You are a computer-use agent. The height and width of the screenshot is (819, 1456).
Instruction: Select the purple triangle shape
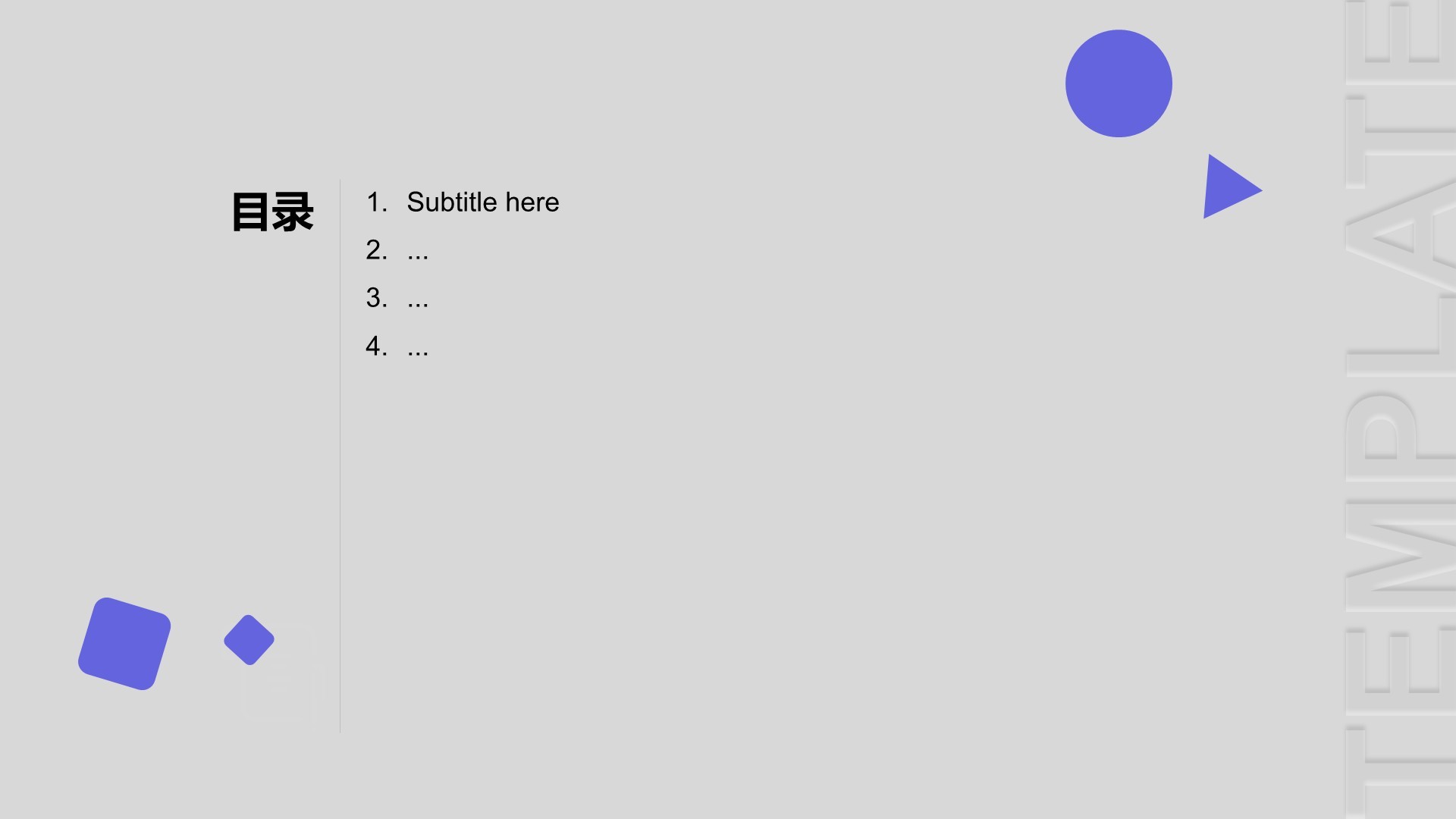tap(1228, 187)
